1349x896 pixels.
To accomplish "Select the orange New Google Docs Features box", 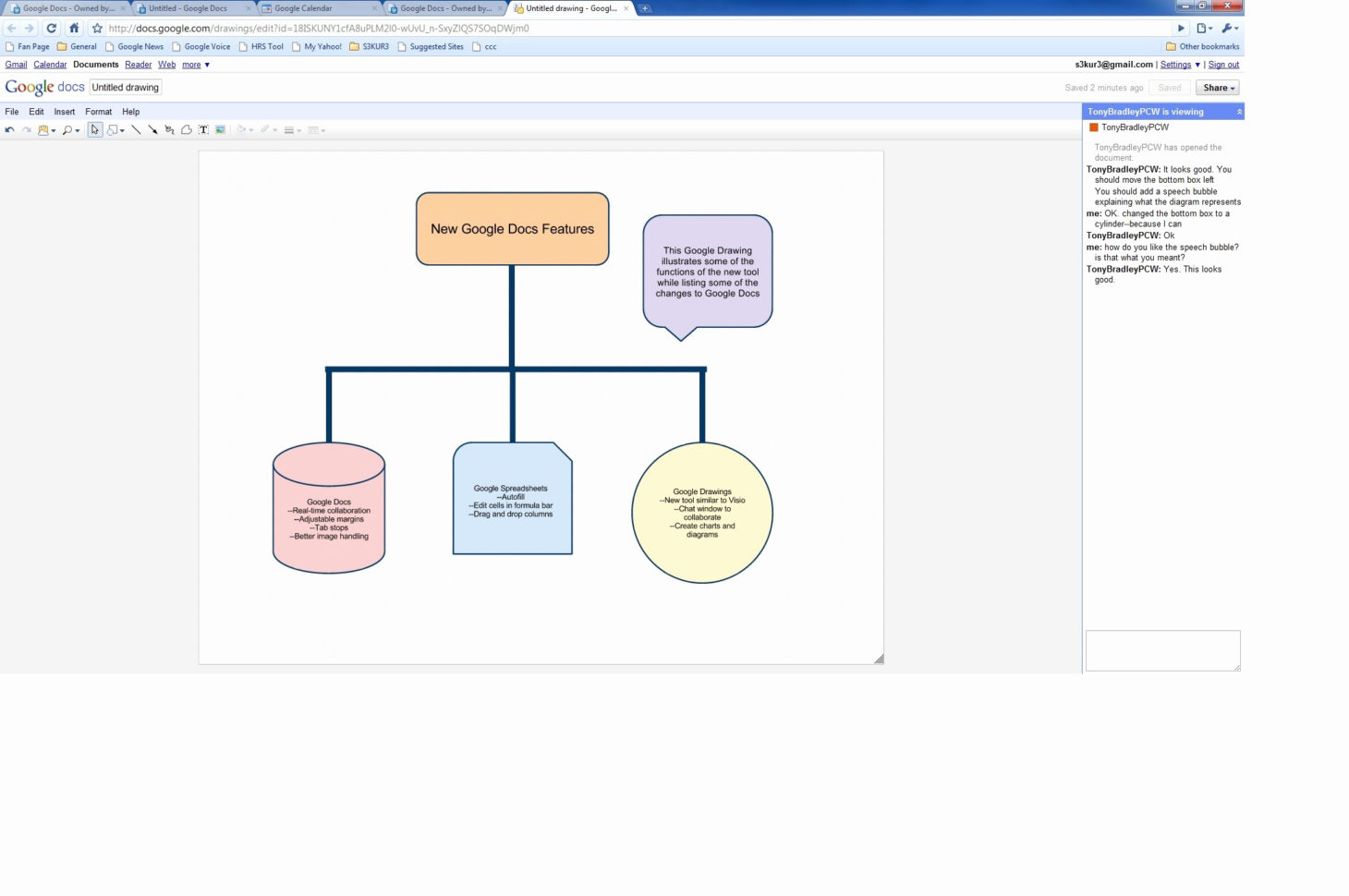I will (x=513, y=229).
